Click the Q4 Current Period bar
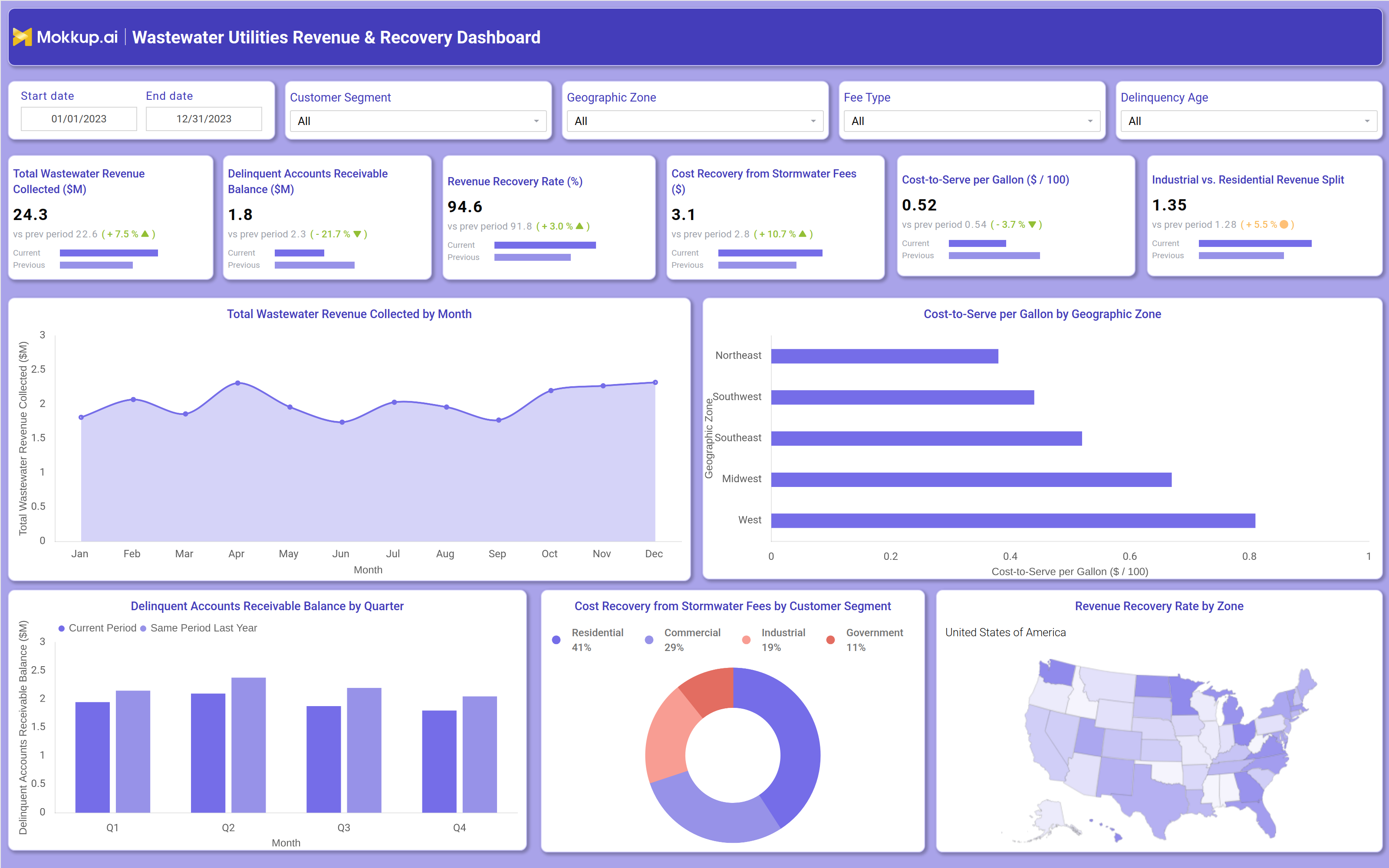Viewport: 1389px width, 868px height. click(439, 762)
